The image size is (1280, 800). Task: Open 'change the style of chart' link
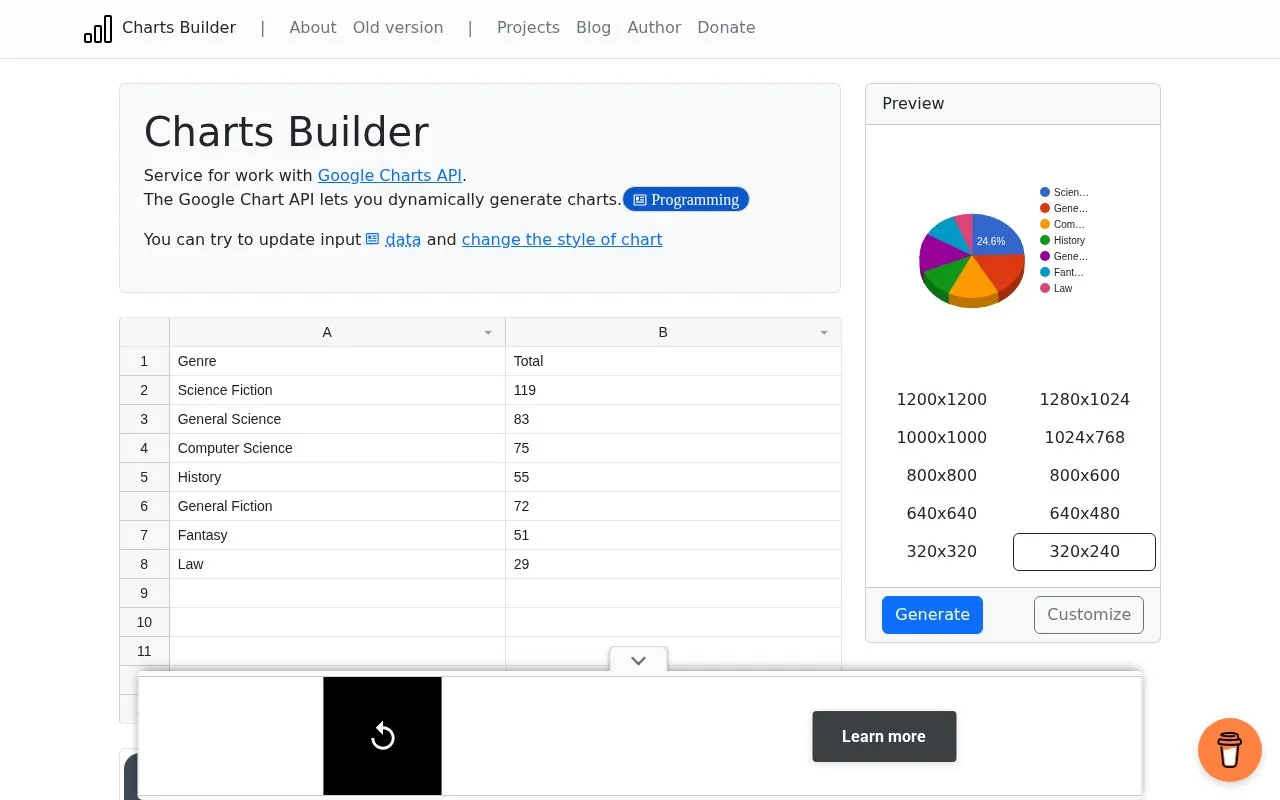[562, 239]
